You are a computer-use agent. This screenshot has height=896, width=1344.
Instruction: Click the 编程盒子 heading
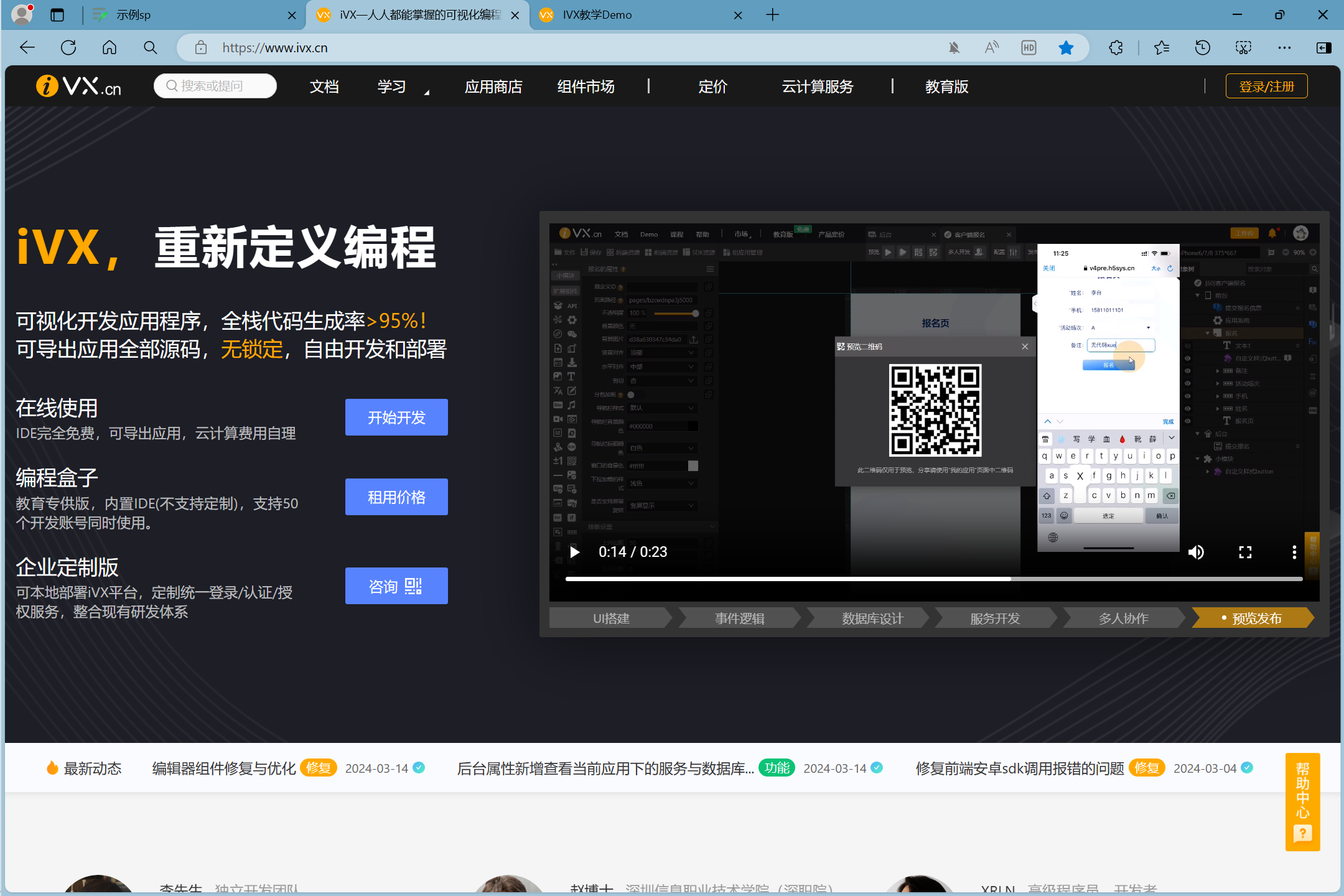(57, 478)
